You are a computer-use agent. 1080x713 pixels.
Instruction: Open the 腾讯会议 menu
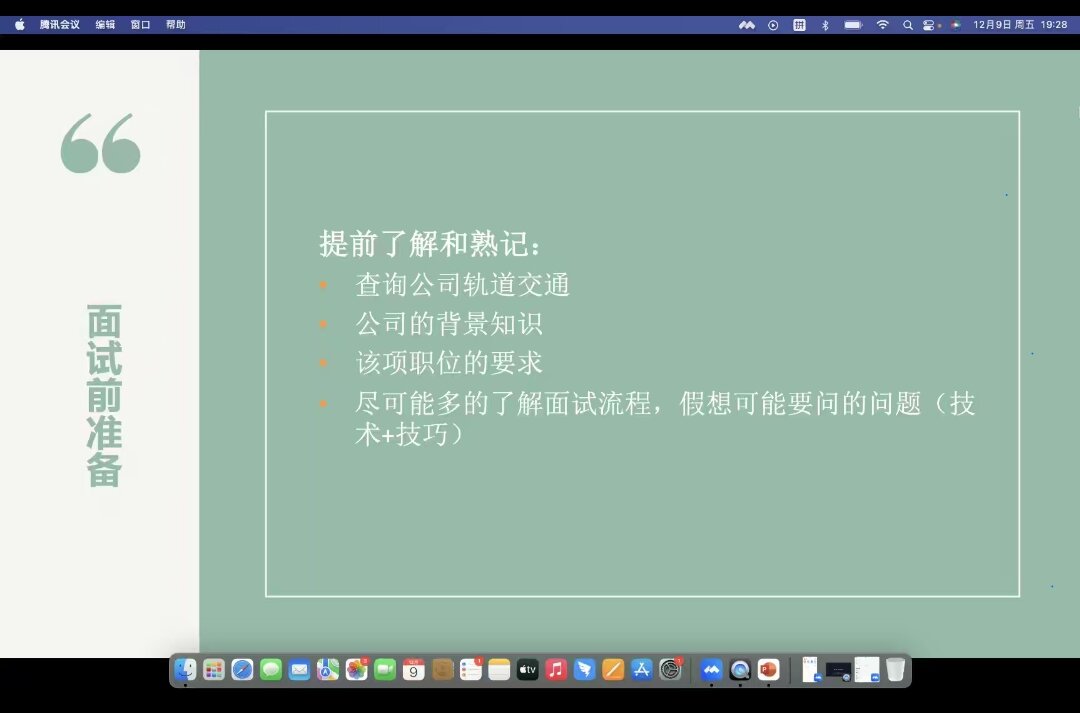click(60, 25)
